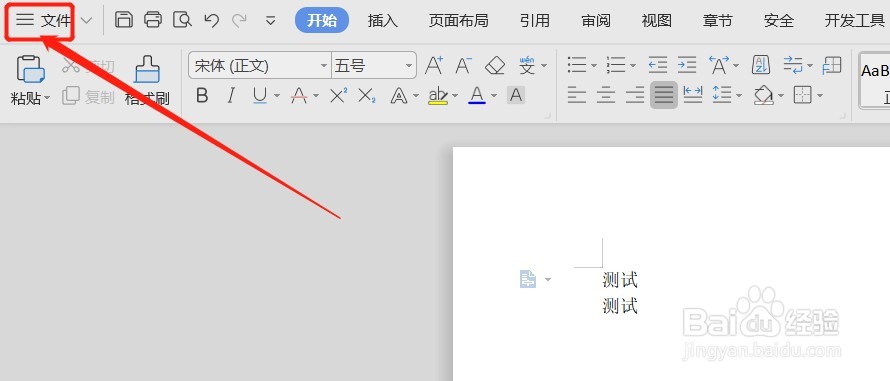Click the Redo arrow icon

point(240,21)
